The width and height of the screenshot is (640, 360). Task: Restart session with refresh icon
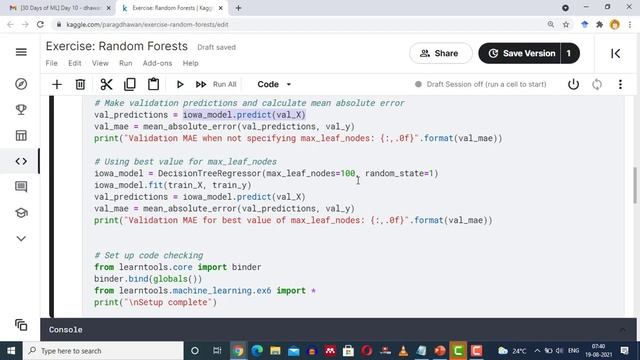[597, 84]
